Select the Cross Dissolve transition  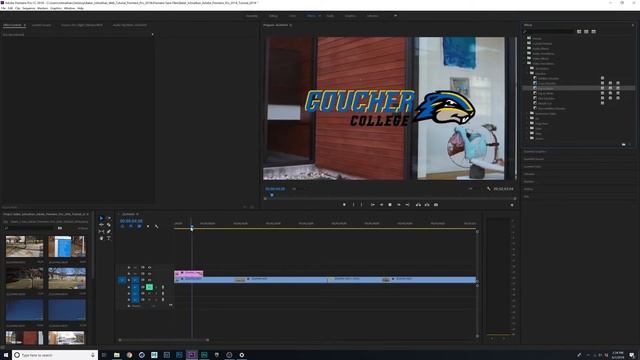(x=547, y=83)
